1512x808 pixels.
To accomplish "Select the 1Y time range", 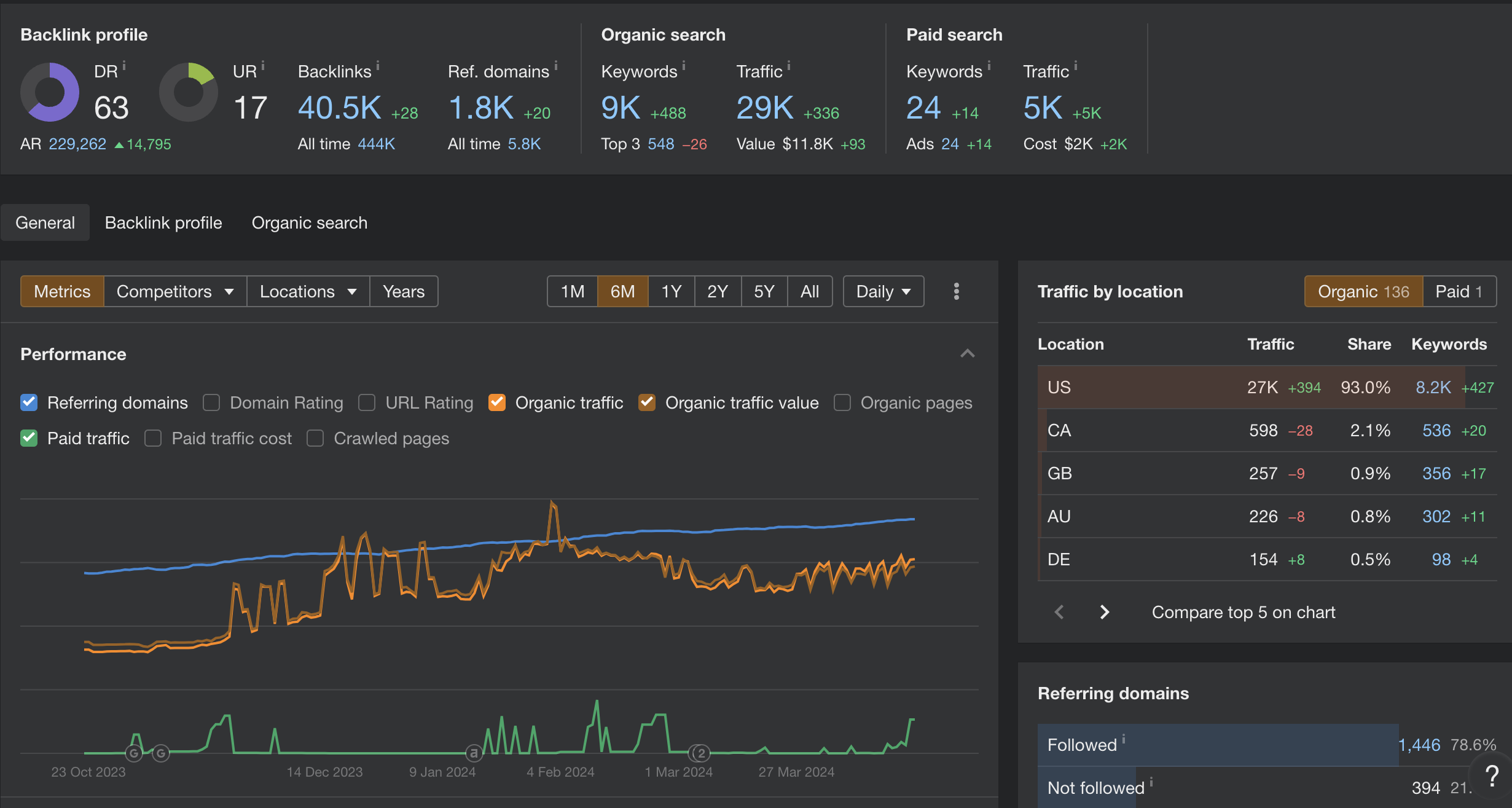I will tap(672, 291).
